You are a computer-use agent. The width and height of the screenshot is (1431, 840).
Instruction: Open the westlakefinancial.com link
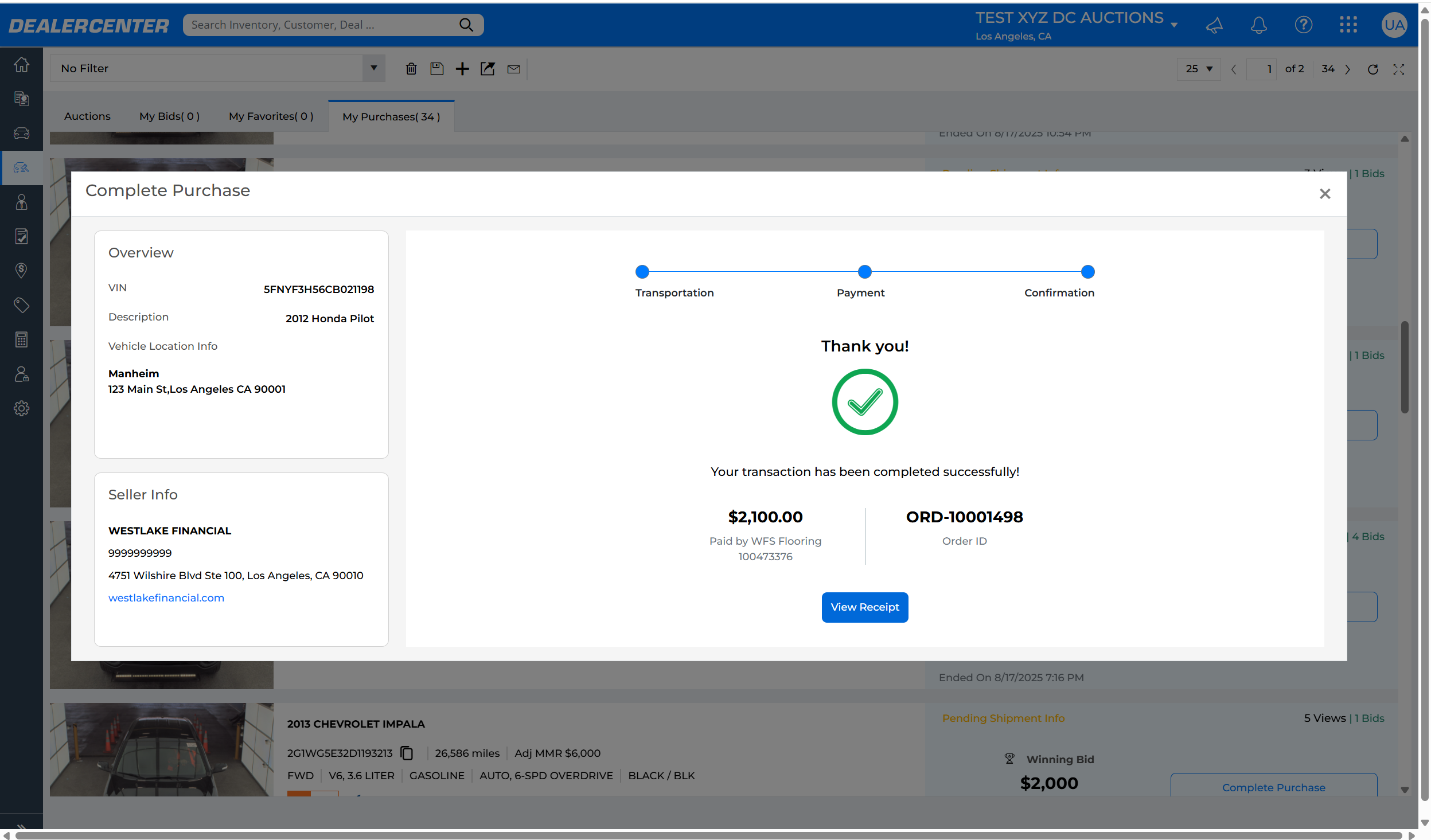[x=166, y=597]
